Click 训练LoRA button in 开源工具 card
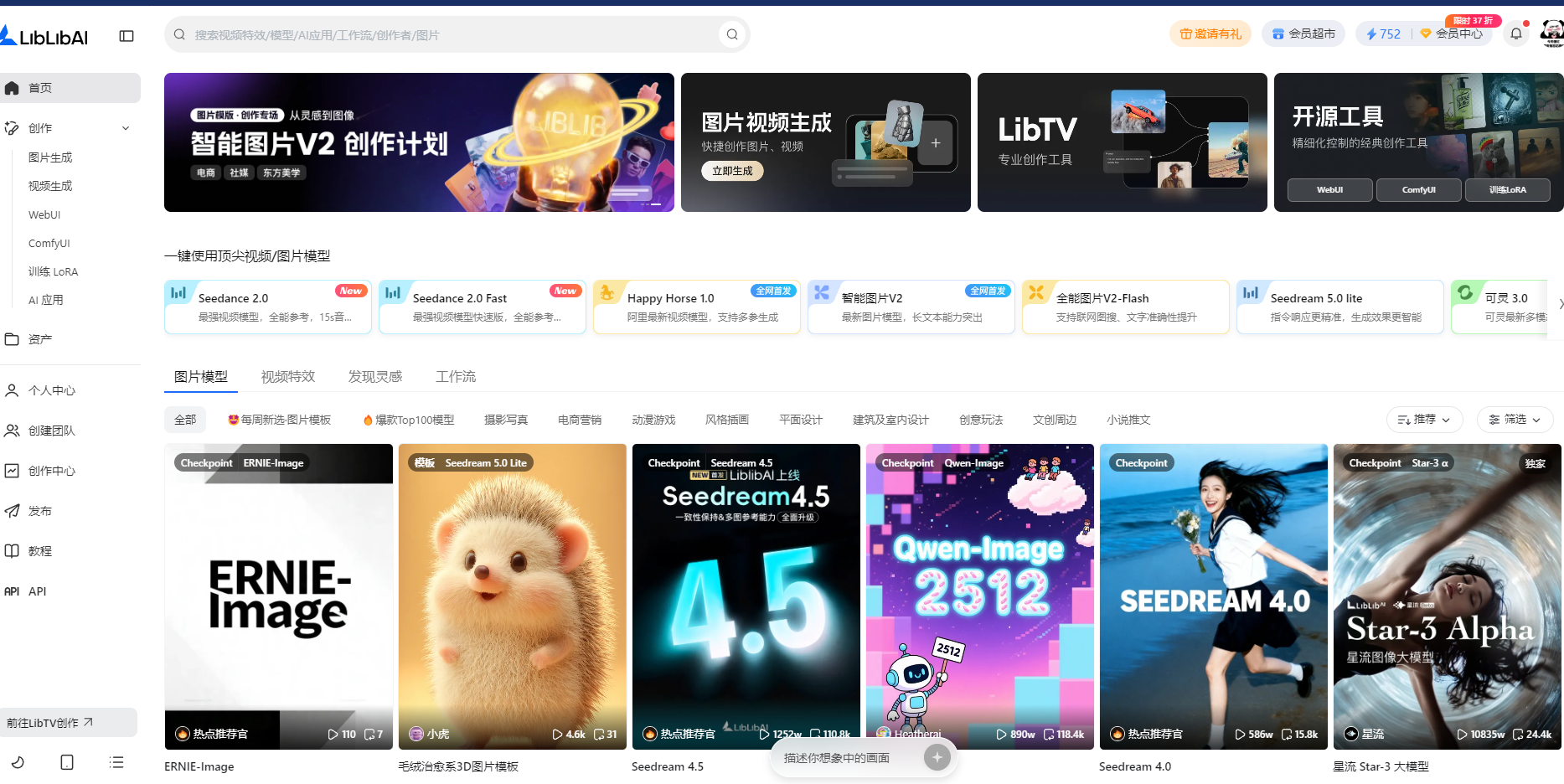 (1507, 190)
